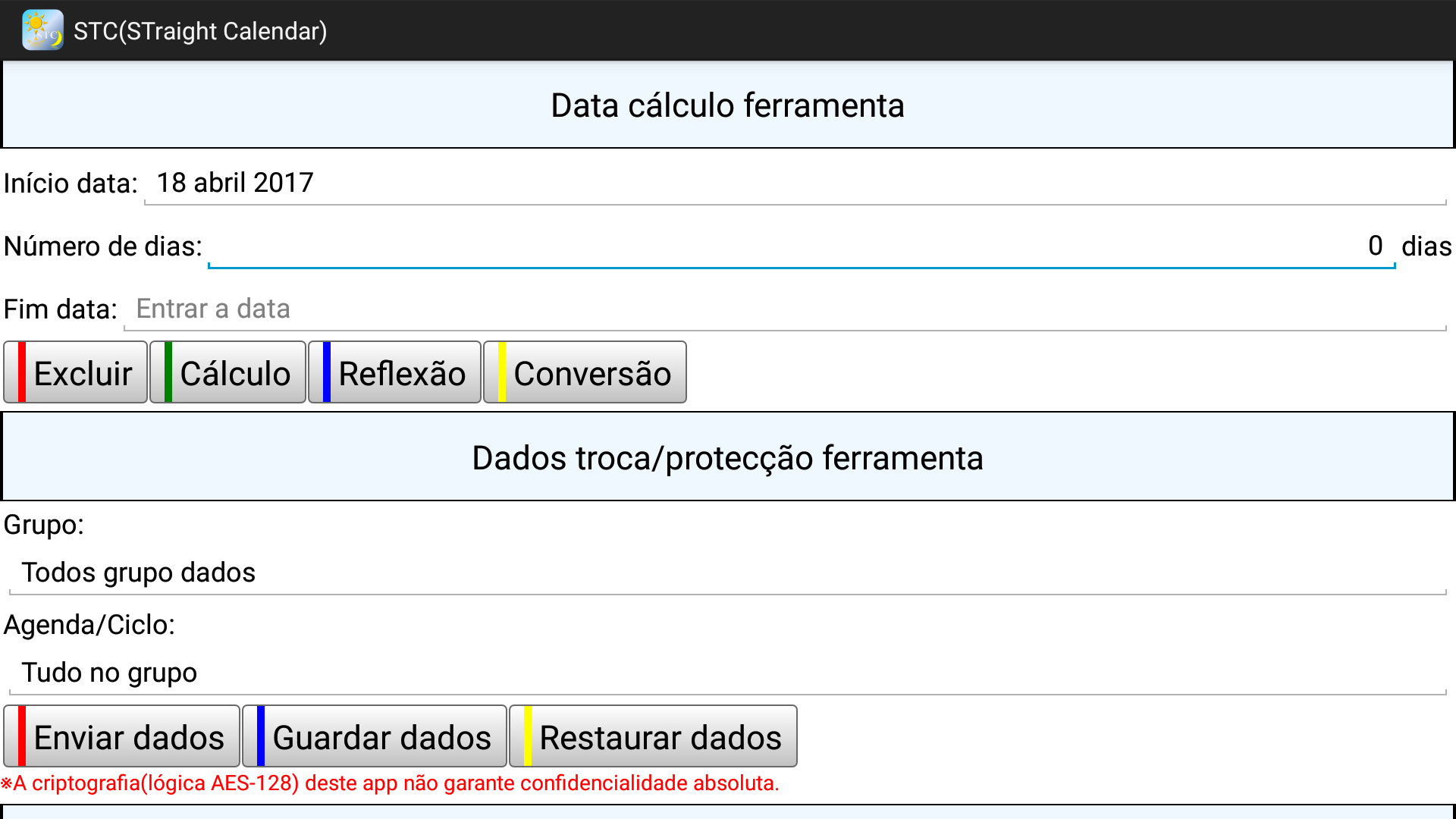1456x819 pixels.
Task: Click the STC(STraight Calendar) title text
Action: coord(200,31)
